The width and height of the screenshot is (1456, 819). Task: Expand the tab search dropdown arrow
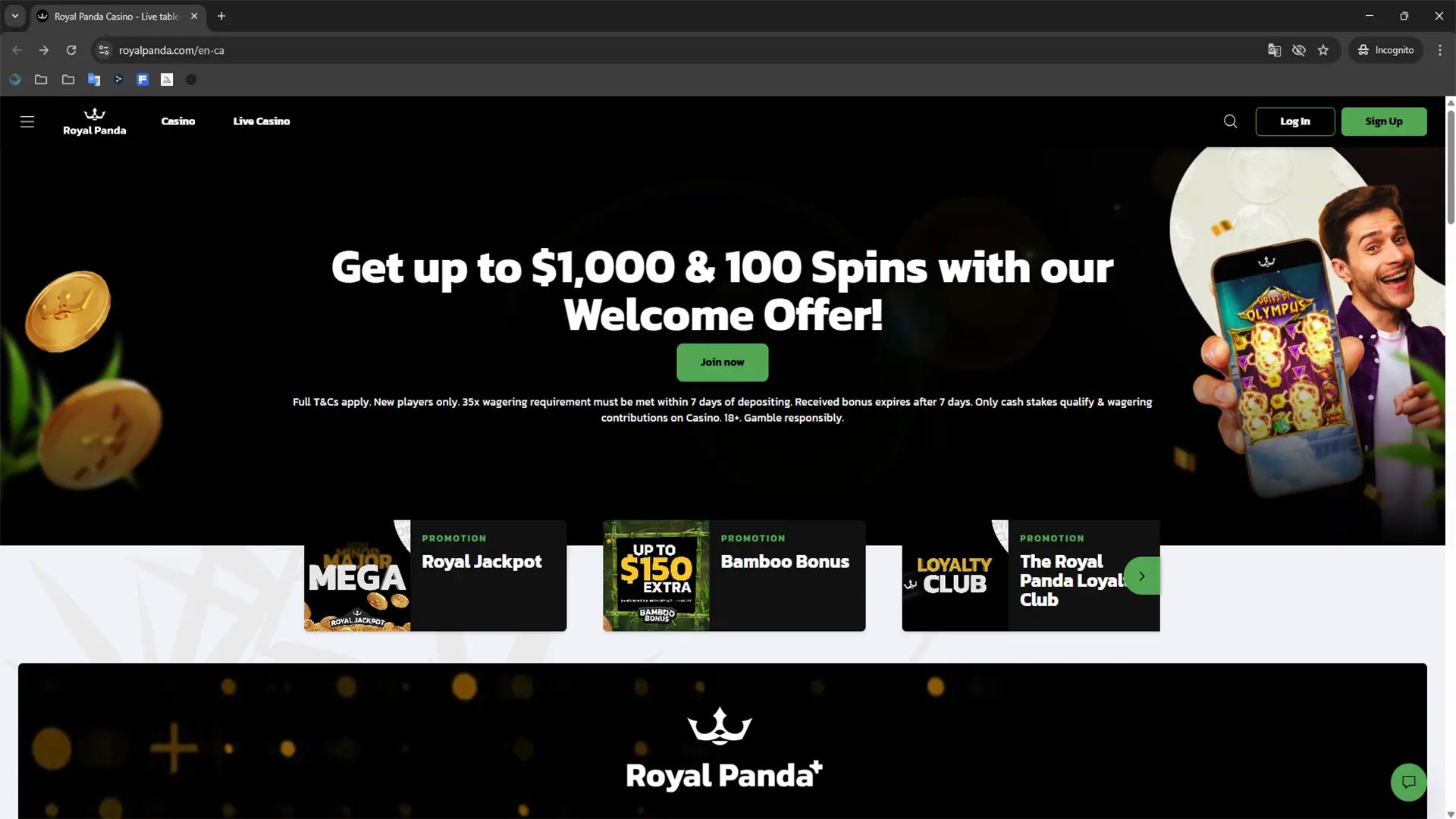point(15,16)
